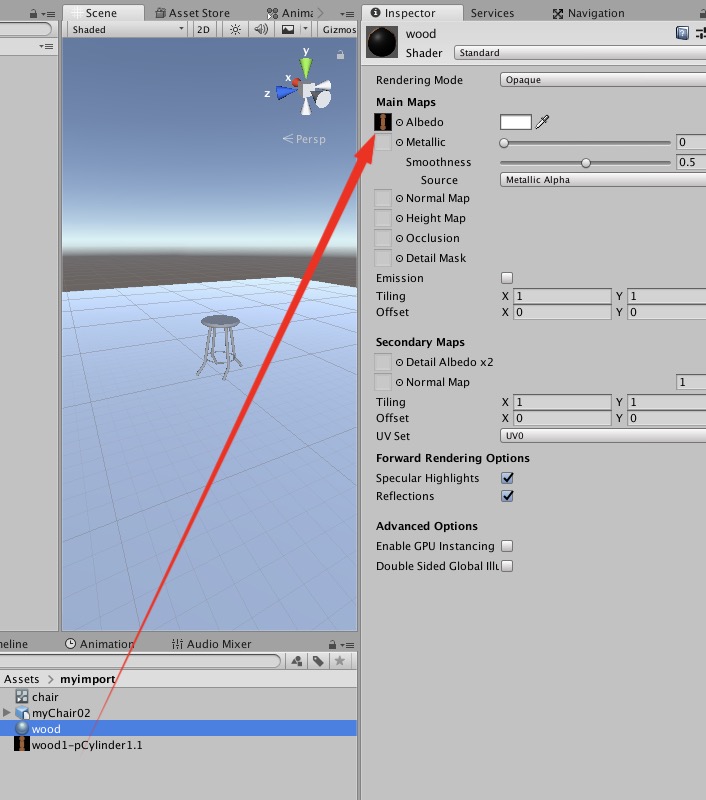Toggle scene effects image icon
Viewport: 706px width, 800px height.
coord(288,30)
